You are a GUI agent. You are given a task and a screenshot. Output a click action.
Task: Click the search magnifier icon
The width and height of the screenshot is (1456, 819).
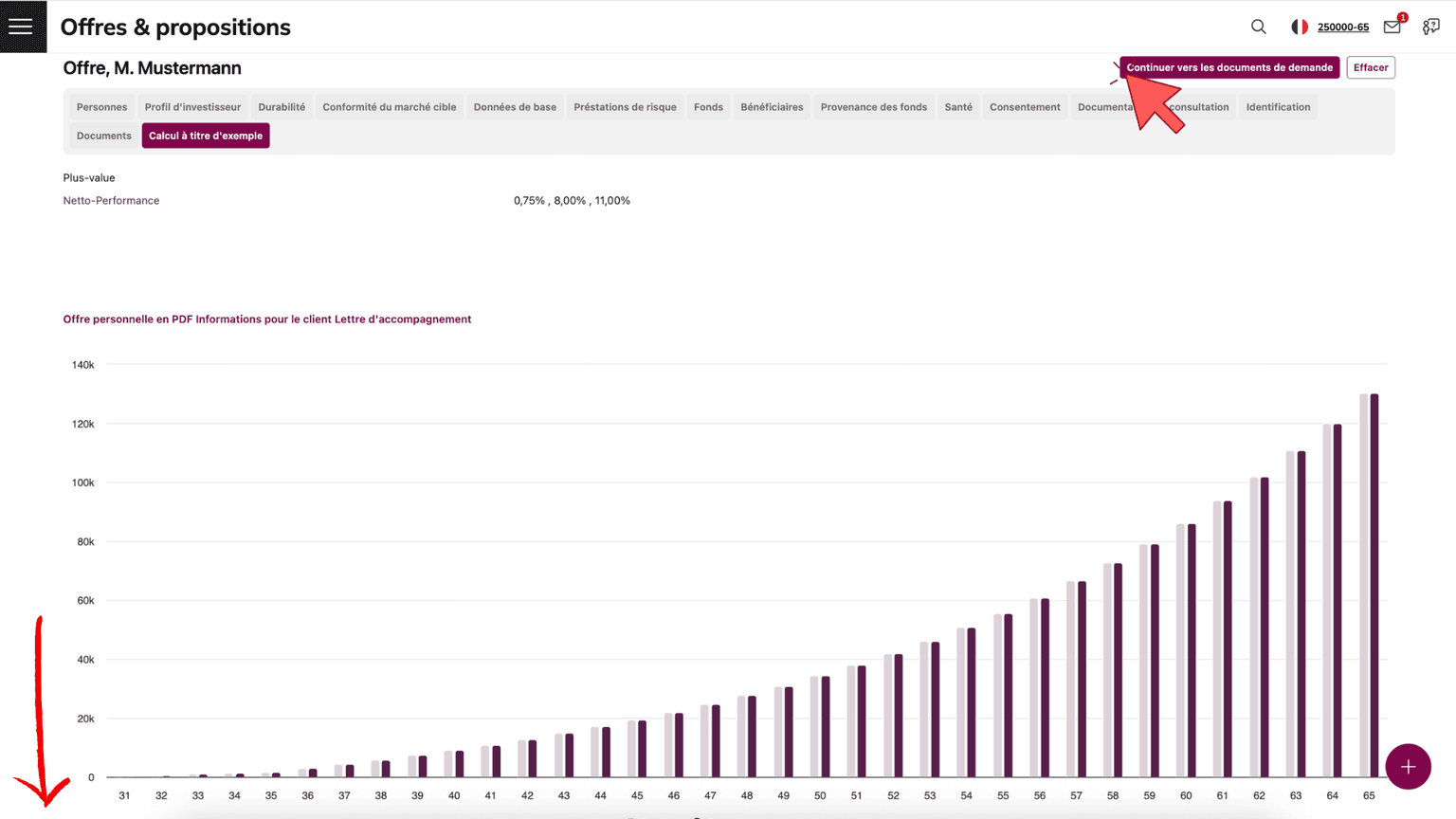point(1258,27)
